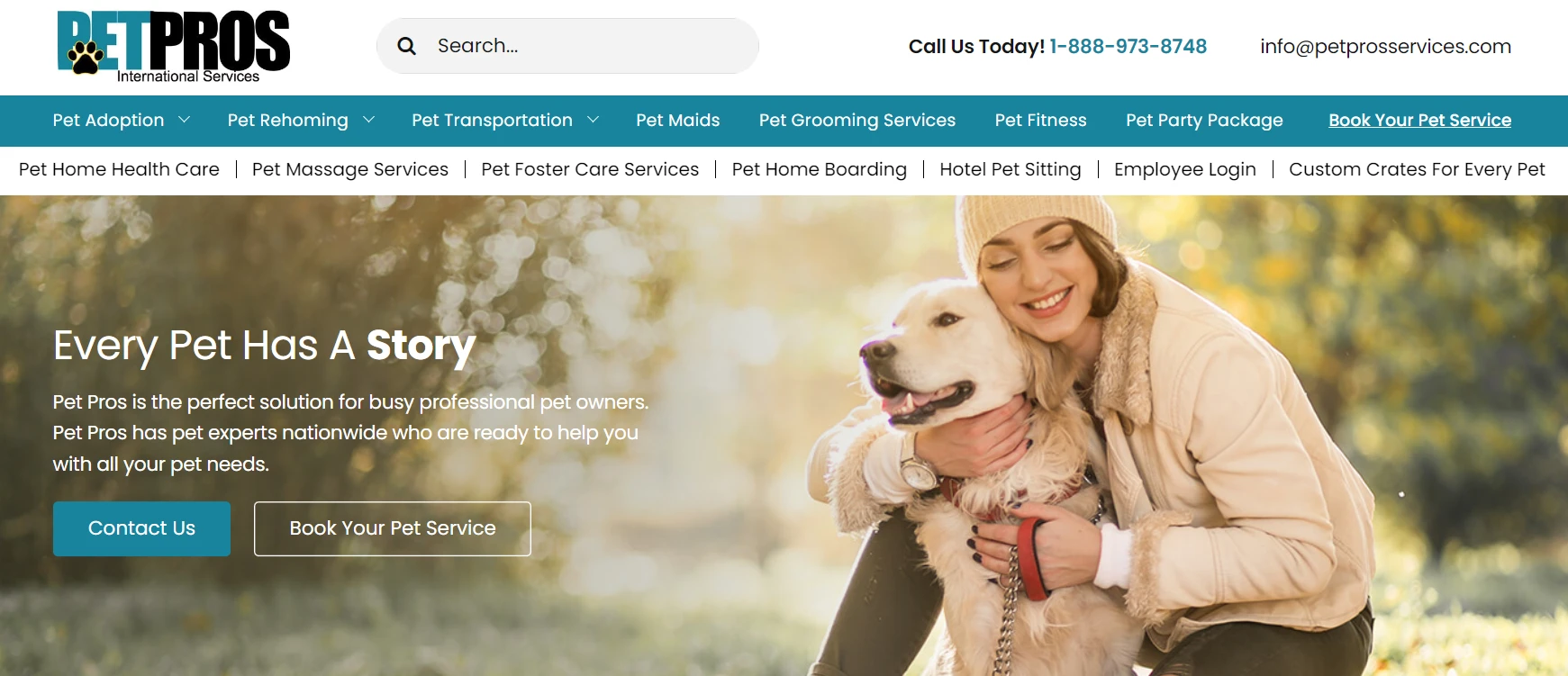Expand the Pet Adoption dropdown chevron
This screenshot has height=676, width=1568.
coord(185,120)
